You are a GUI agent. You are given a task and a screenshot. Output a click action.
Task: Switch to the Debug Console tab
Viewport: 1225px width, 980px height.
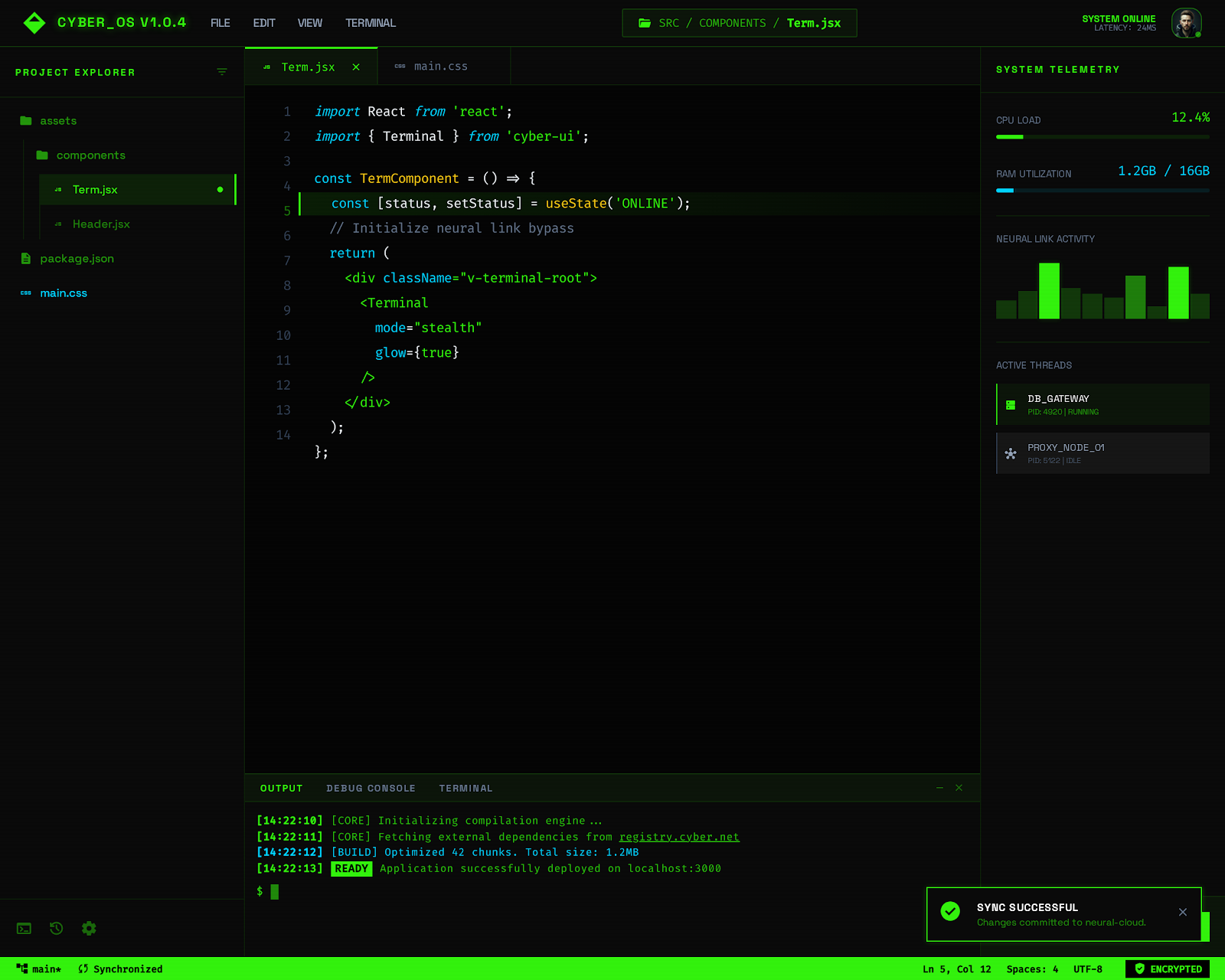pyautogui.click(x=371, y=789)
